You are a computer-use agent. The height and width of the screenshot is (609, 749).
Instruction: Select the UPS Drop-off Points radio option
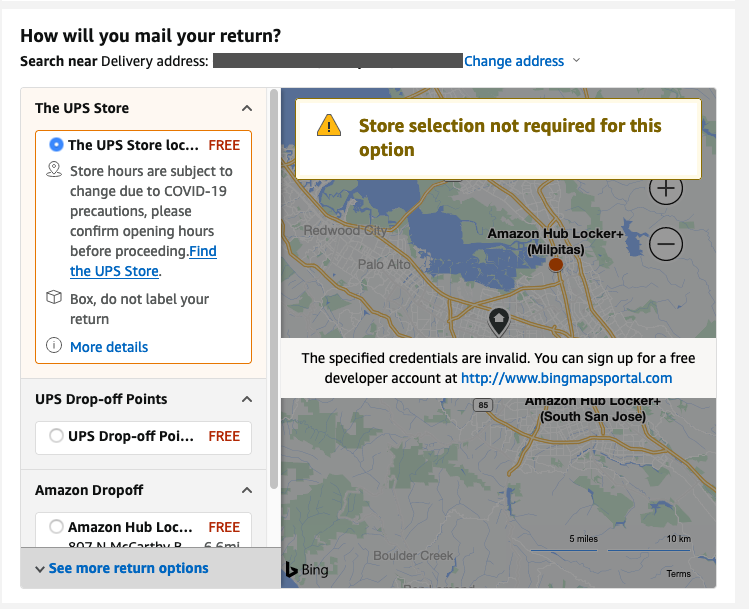coord(56,436)
